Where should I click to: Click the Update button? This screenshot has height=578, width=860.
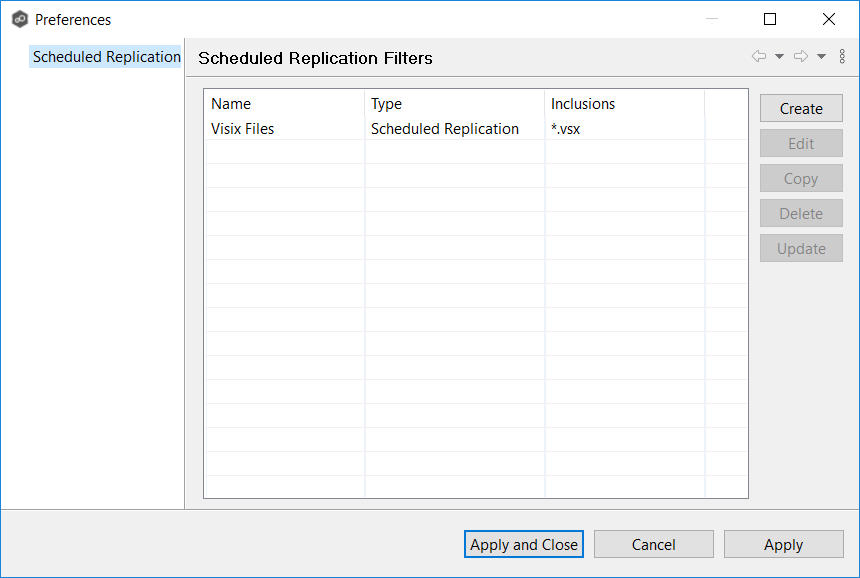tap(801, 248)
